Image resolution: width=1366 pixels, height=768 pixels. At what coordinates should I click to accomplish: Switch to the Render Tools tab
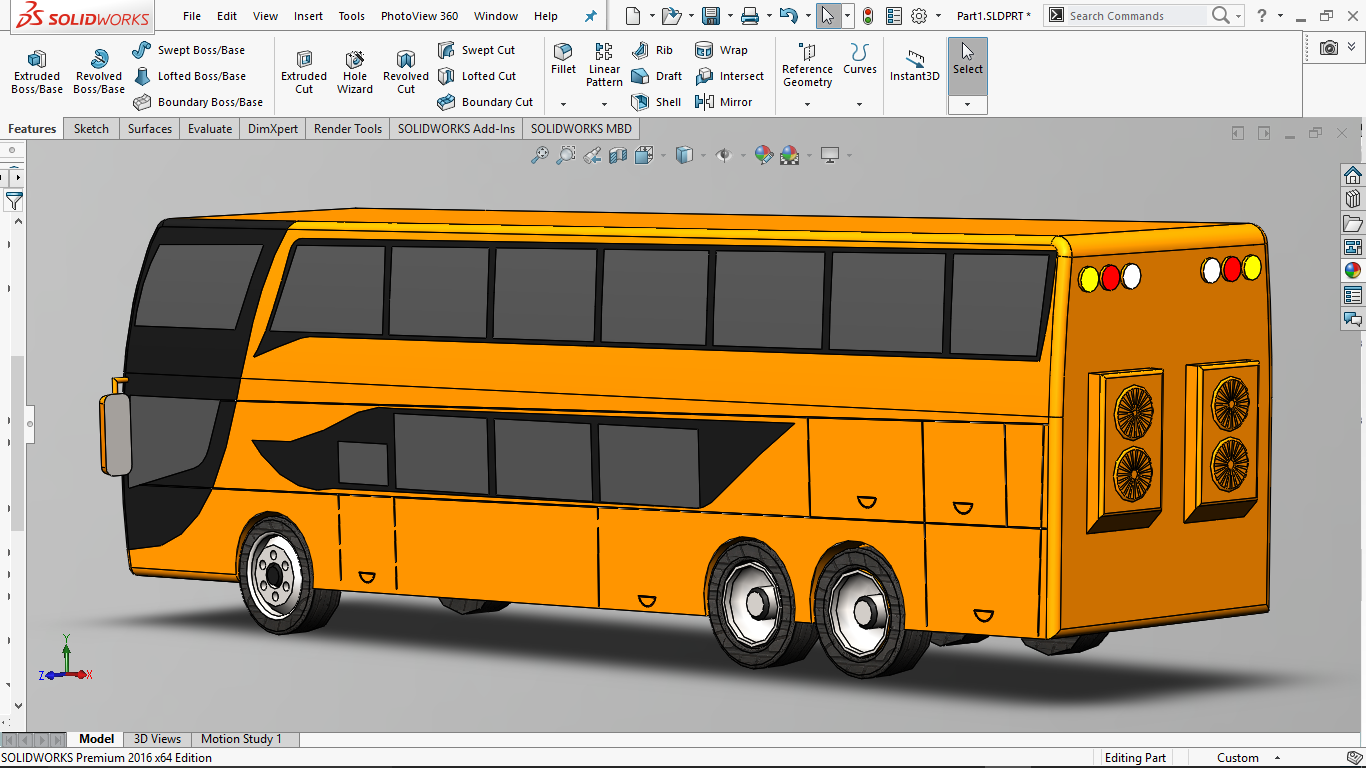click(348, 129)
